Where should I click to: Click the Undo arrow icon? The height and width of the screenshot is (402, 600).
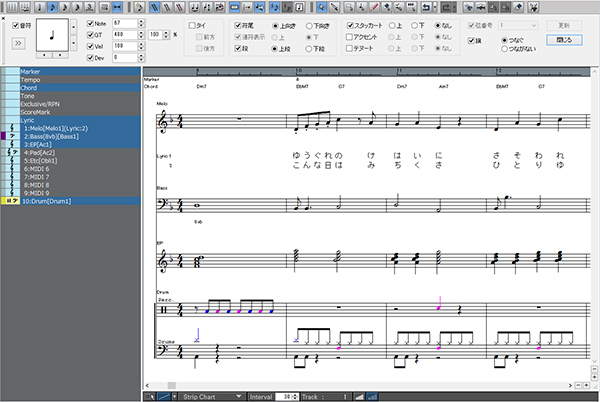(426, 7)
